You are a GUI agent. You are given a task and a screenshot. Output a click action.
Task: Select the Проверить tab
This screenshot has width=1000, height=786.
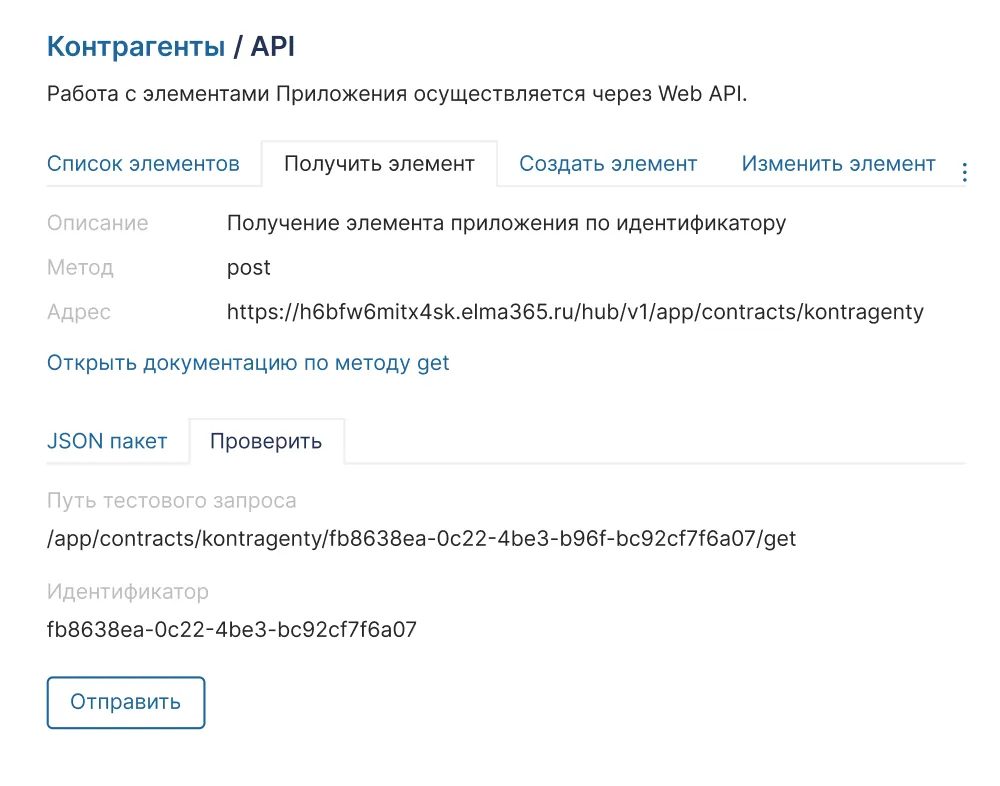click(266, 441)
